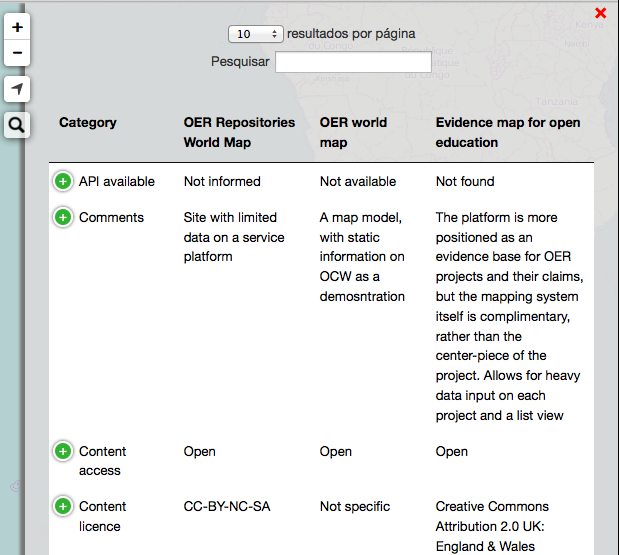Open the map search magnifier
The height and width of the screenshot is (555, 619).
(17, 125)
